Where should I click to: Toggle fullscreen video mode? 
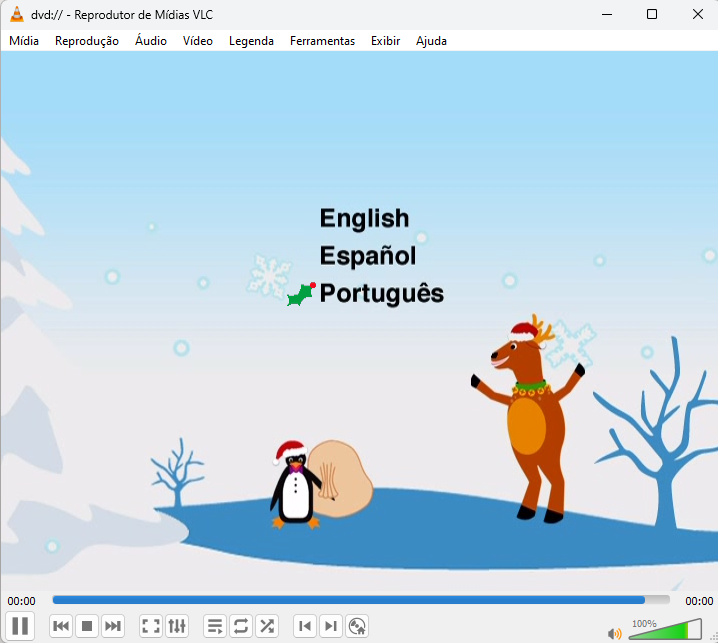coord(151,626)
